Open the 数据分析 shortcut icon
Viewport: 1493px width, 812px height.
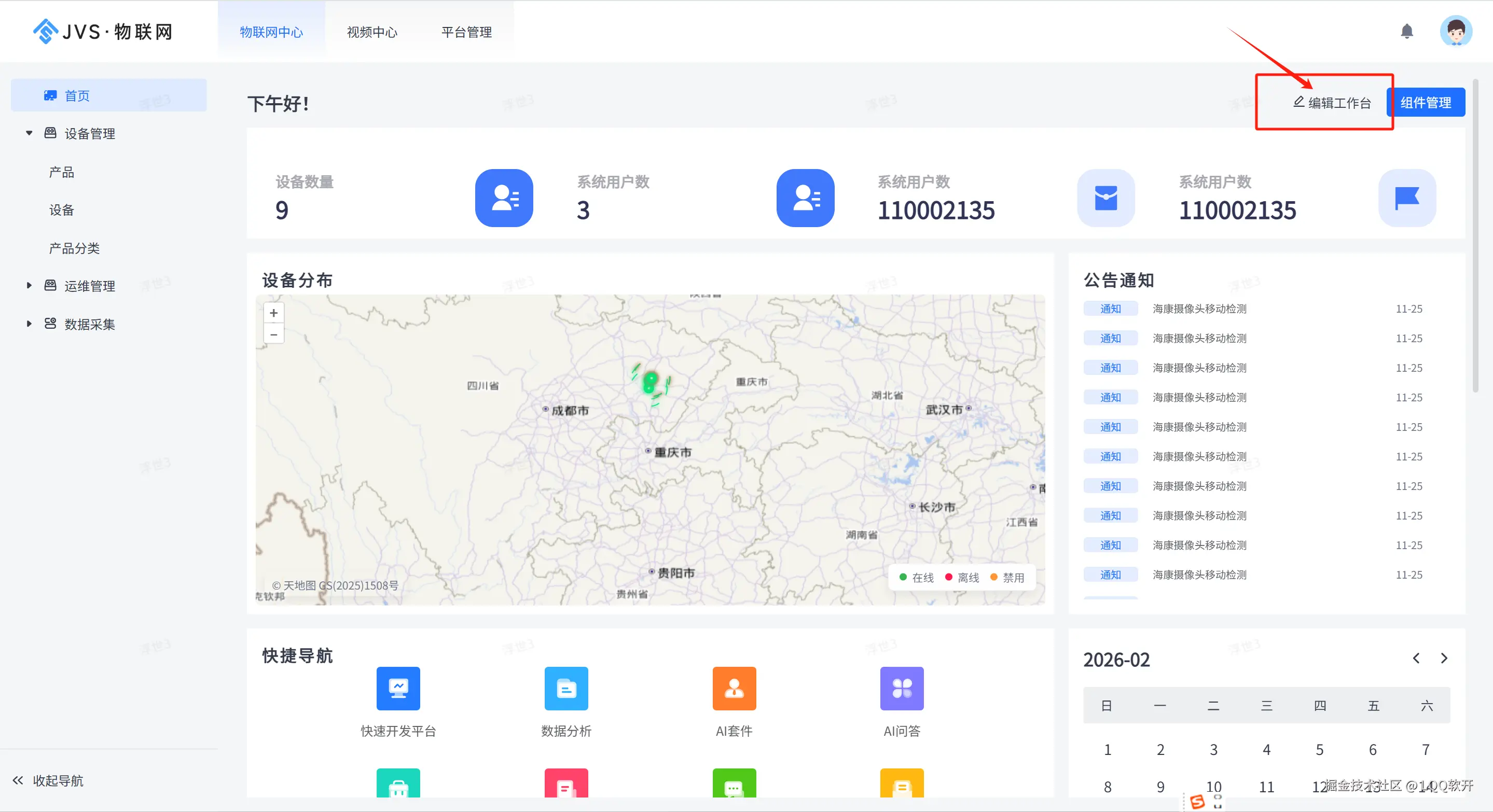coord(566,688)
